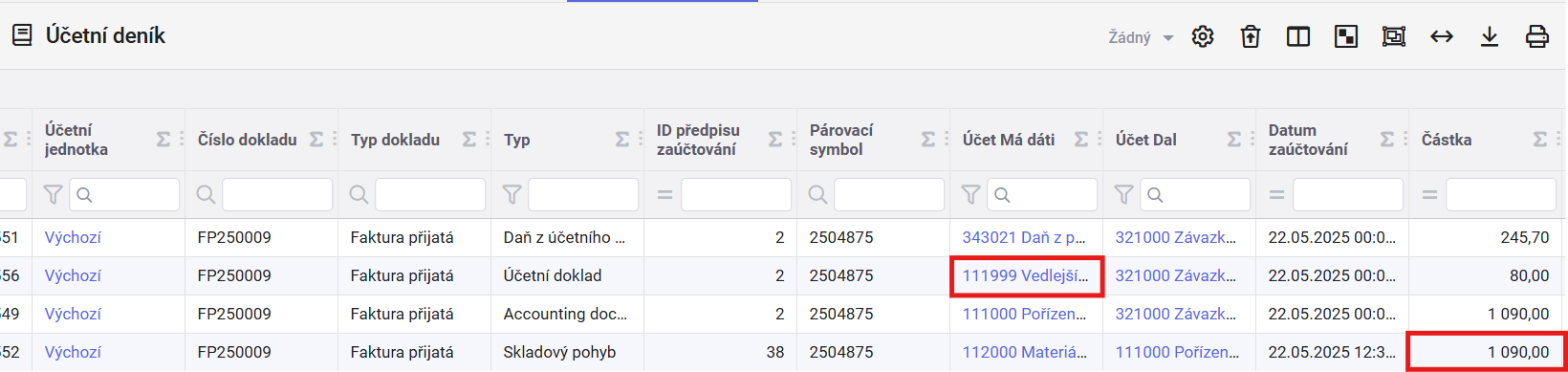Click sigma icon in ID předpisu zaúčtování column
This screenshot has height=372, width=1568.
pos(775,140)
